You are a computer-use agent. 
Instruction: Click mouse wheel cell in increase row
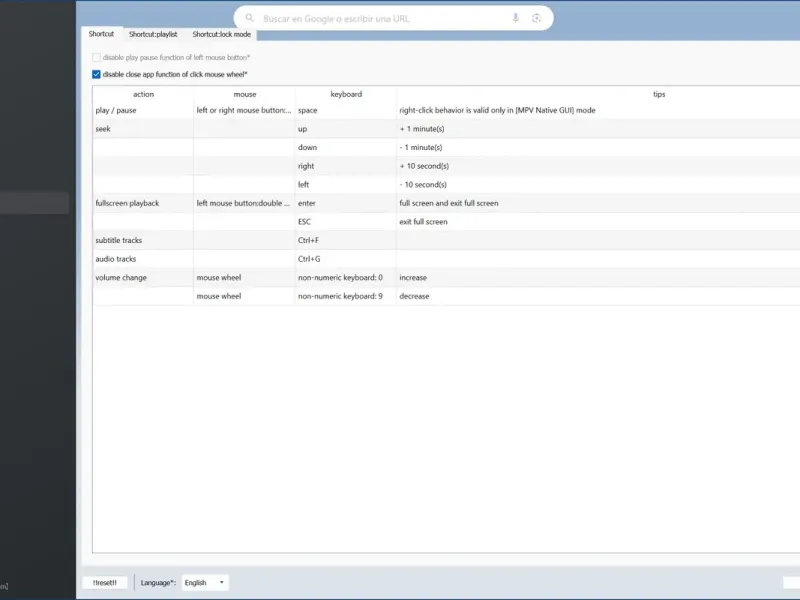click(x=245, y=278)
